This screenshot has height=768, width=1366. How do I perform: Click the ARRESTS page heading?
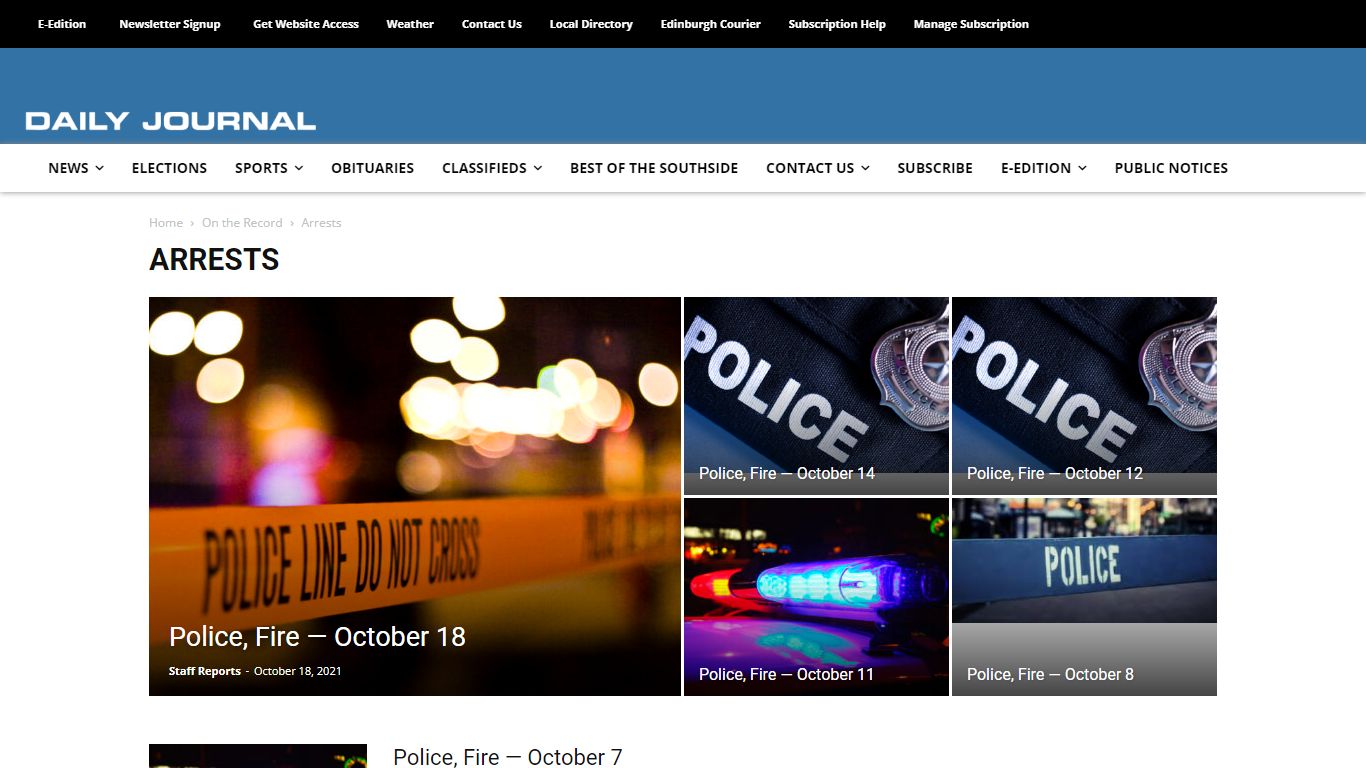coord(214,260)
